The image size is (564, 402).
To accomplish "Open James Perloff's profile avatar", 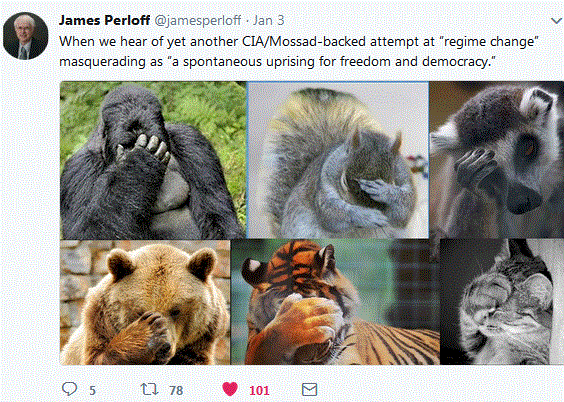I will point(26,35).
